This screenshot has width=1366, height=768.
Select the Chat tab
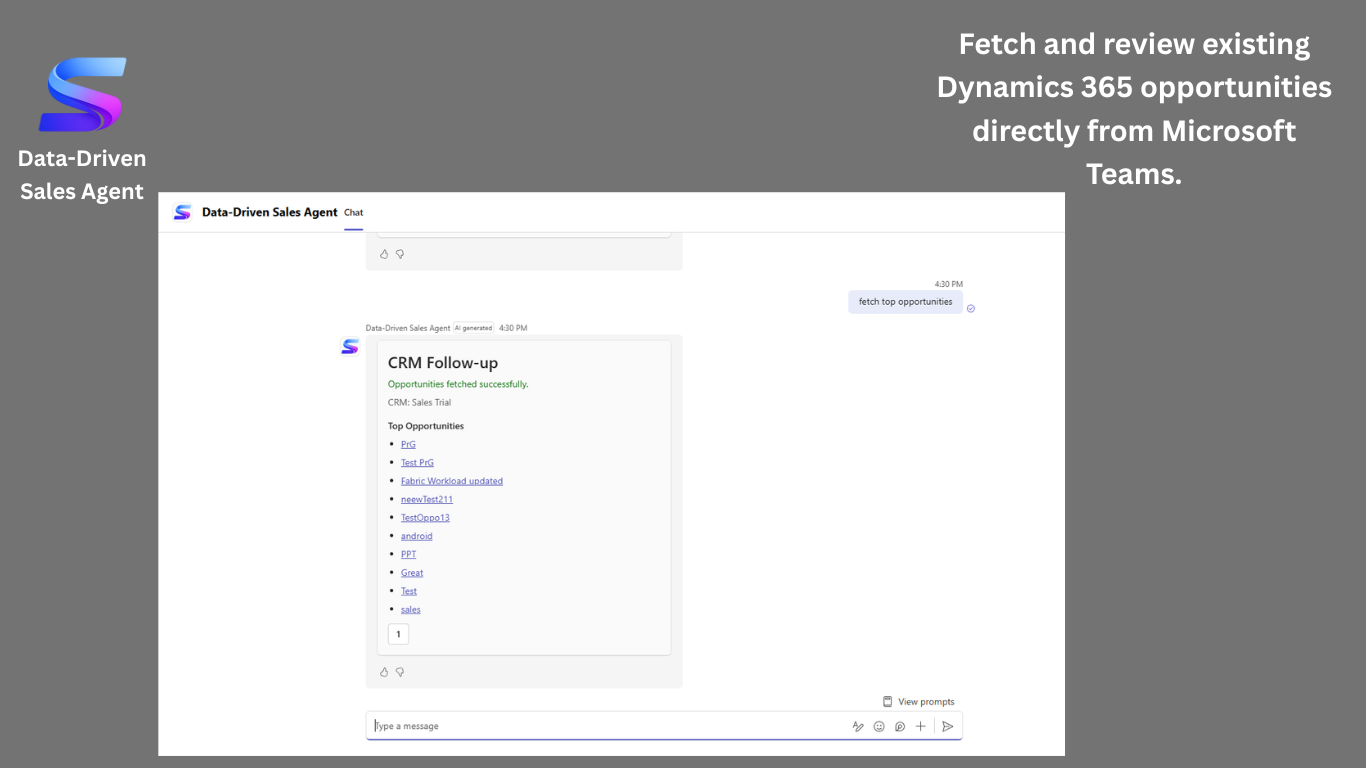point(354,212)
